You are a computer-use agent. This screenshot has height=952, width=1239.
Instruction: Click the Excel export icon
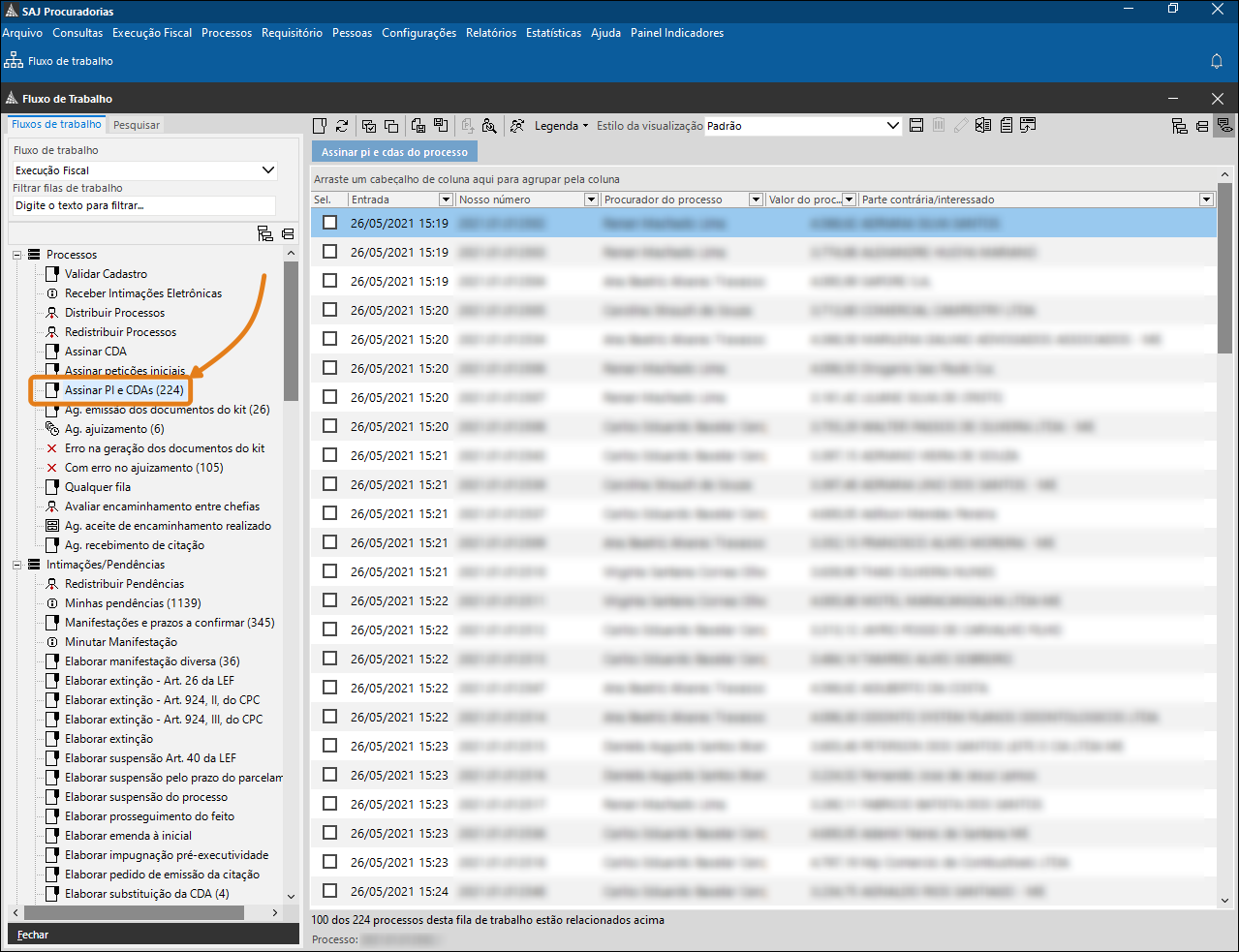[x=983, y=126]
